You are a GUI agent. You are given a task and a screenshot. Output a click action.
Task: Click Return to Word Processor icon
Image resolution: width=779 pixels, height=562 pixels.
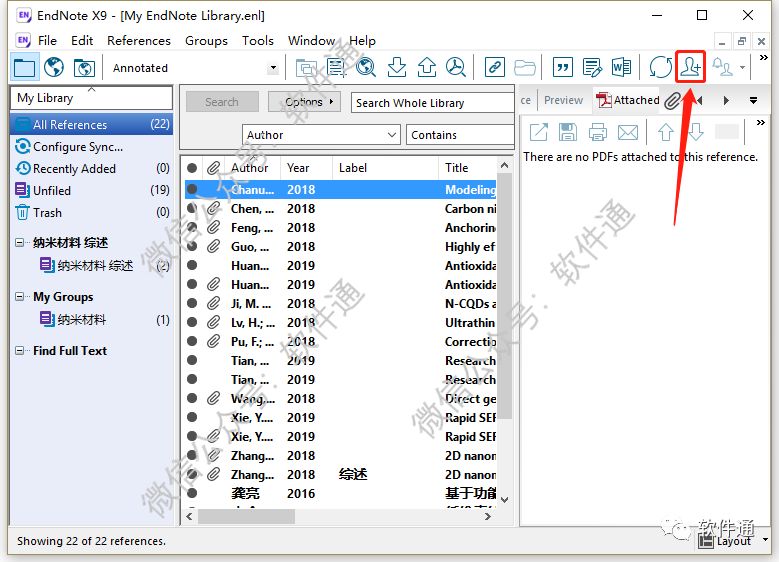[622, 67]
